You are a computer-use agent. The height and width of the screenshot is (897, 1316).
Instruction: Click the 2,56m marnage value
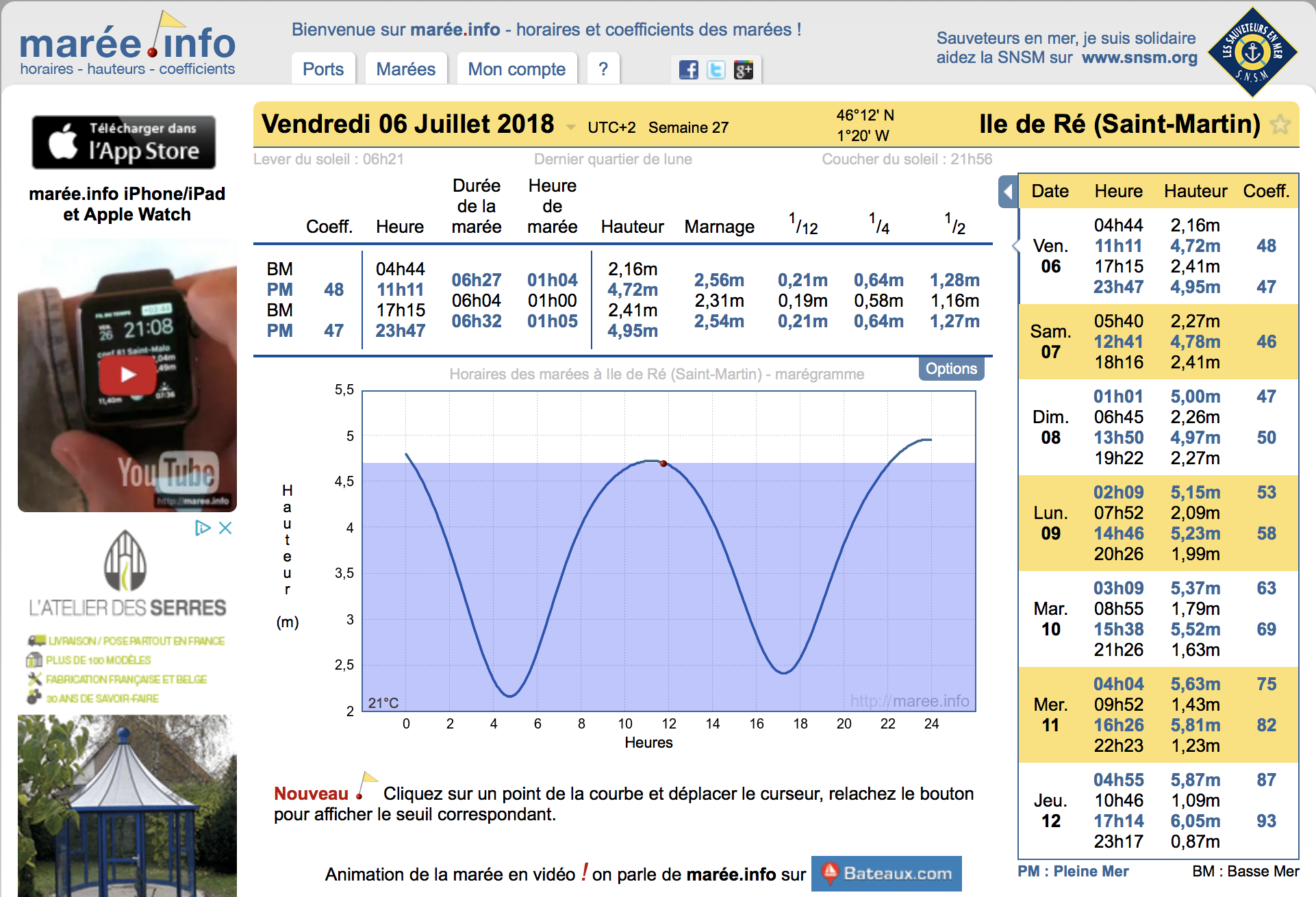(719, 280)
